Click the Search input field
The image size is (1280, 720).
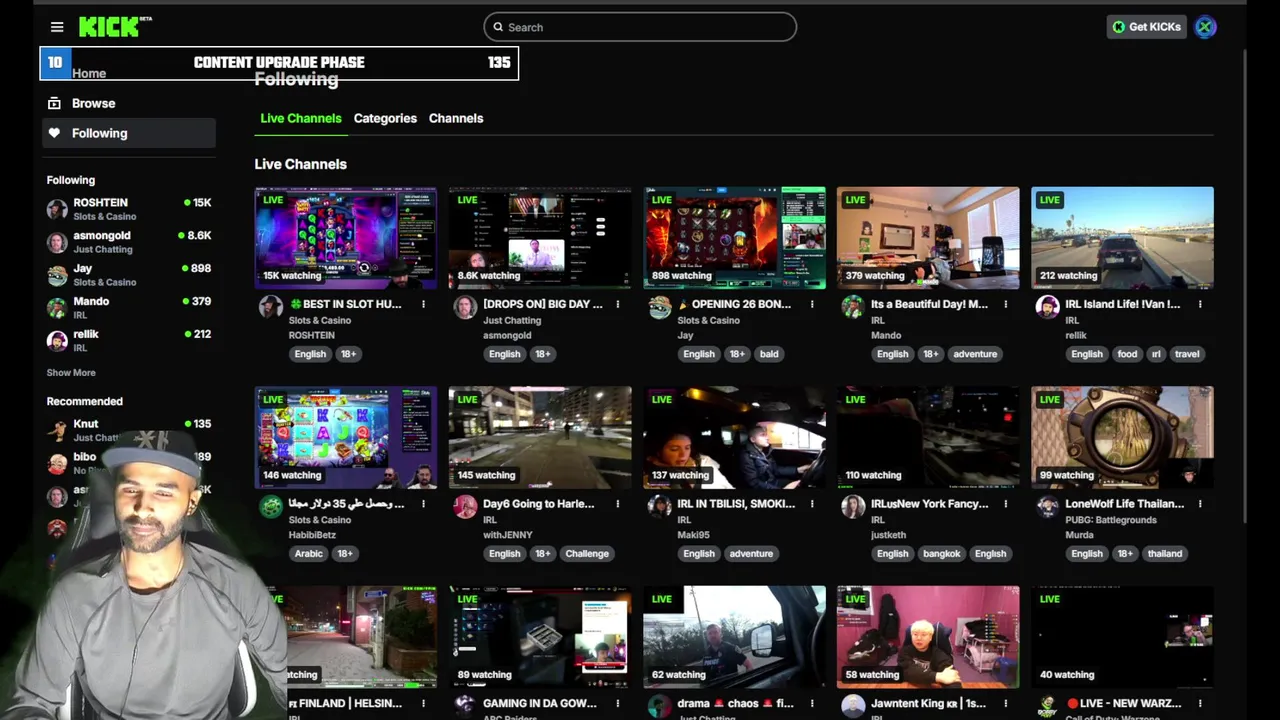click(640, 27)
